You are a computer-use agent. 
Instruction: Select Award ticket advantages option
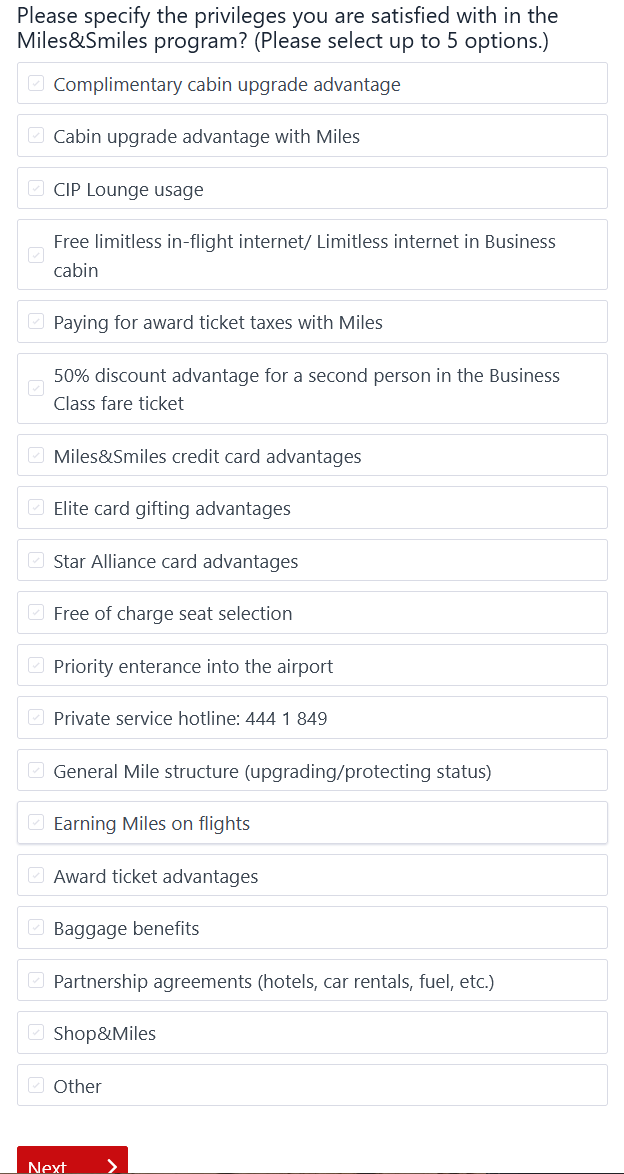pyautogui.click(x=37, y=876)
